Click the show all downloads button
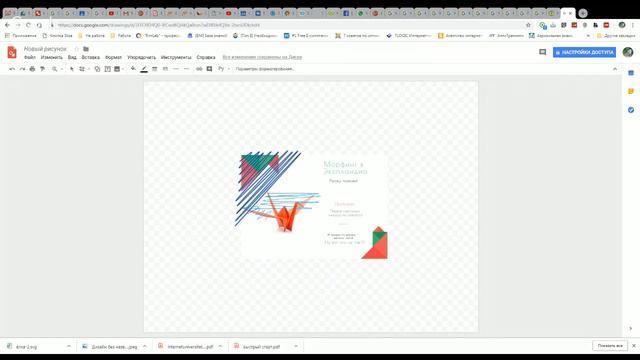 [x=610, y=346]
